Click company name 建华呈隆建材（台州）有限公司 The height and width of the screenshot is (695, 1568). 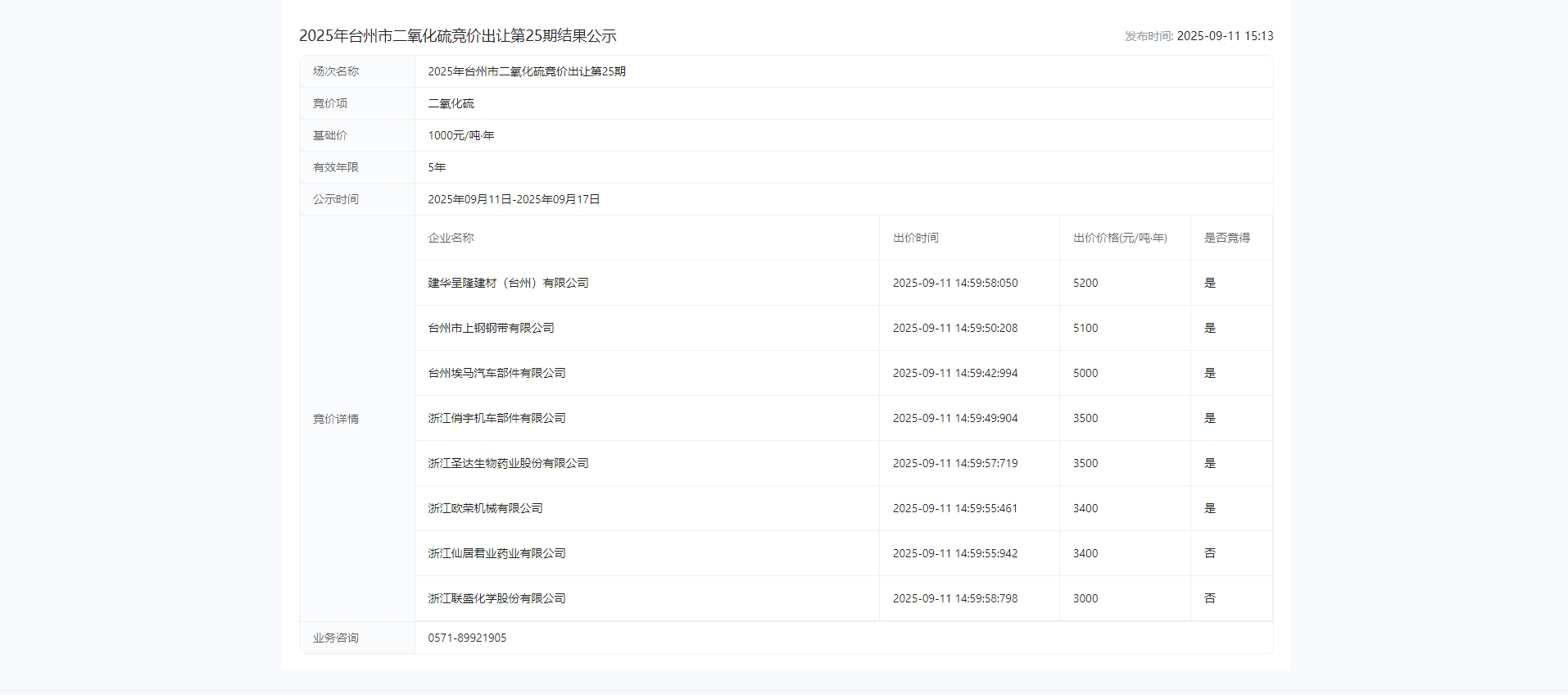click(508, 283)
